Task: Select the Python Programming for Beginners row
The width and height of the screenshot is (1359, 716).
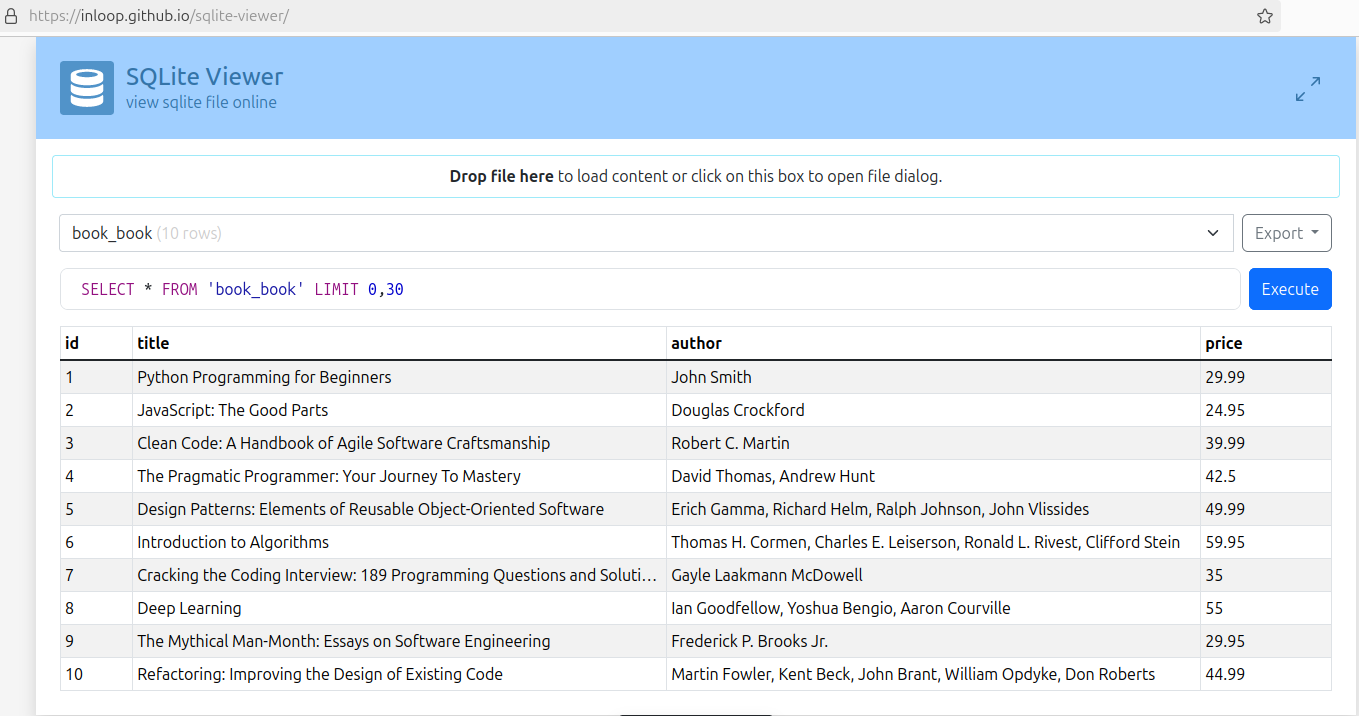Action: [x=264, y=377]
